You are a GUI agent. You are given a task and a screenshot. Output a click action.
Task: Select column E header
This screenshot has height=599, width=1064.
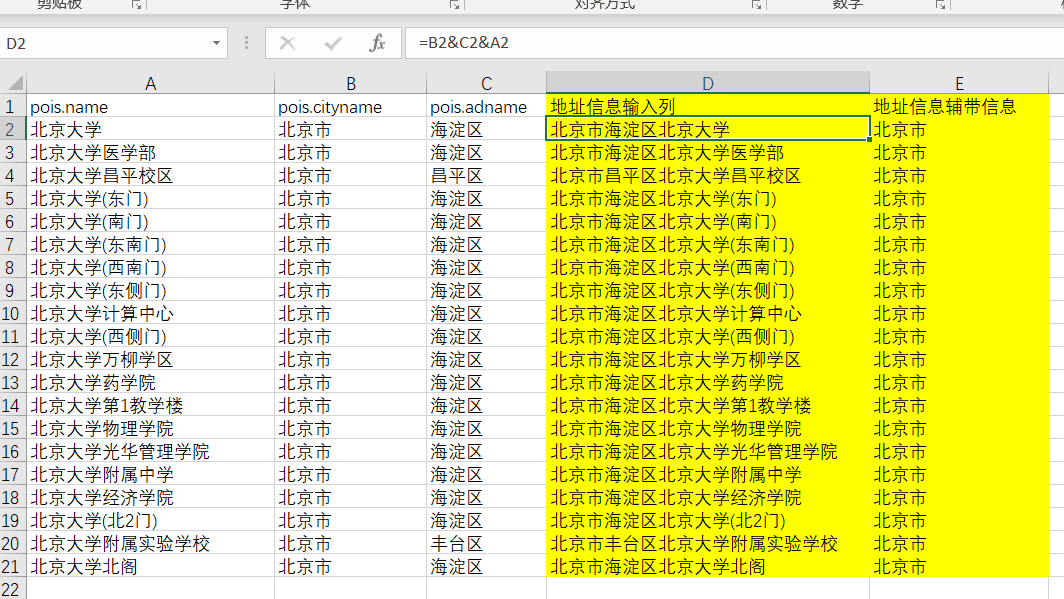[x=959, y=83]
